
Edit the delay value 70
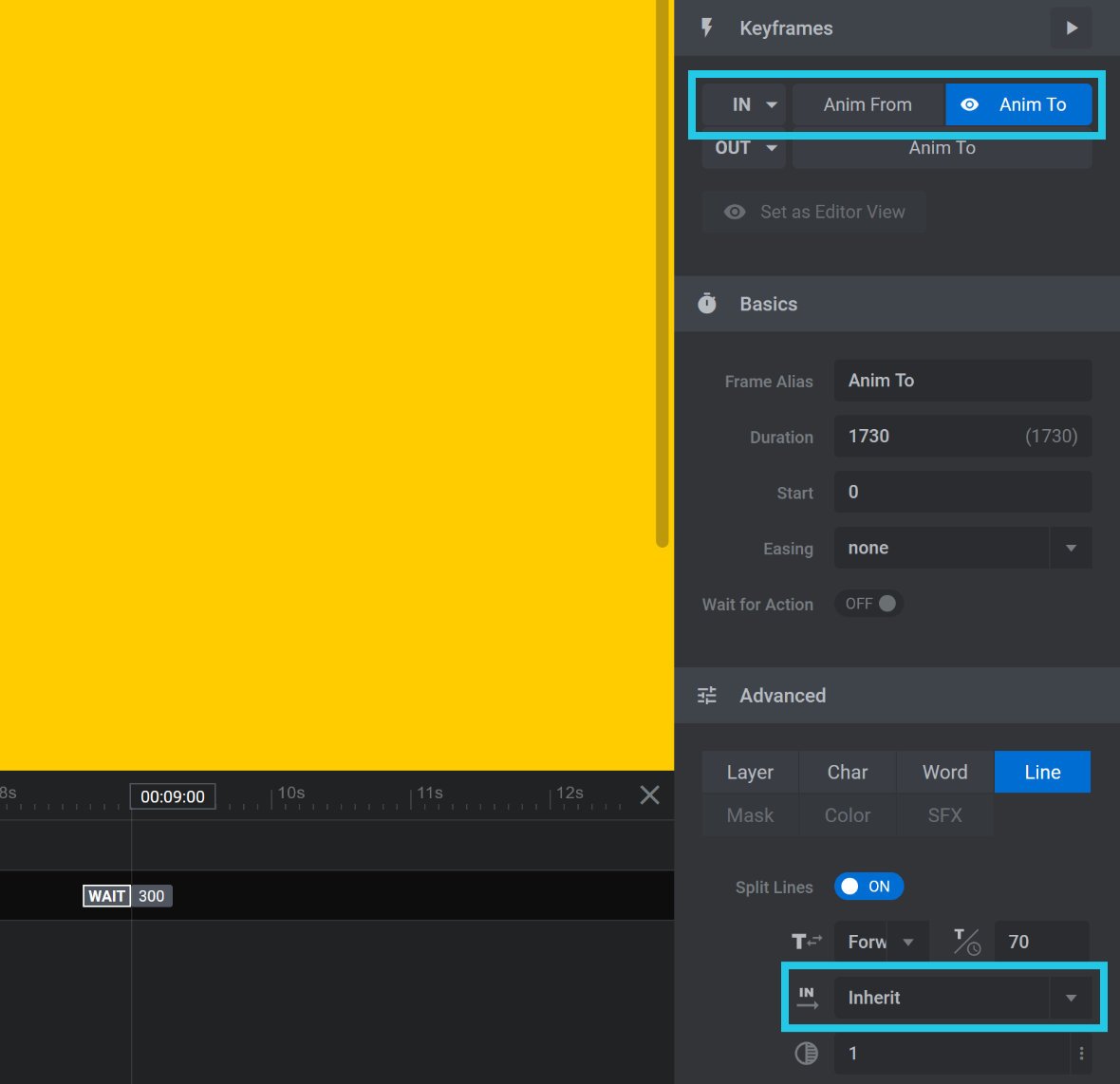click(x=1042, y=942)
